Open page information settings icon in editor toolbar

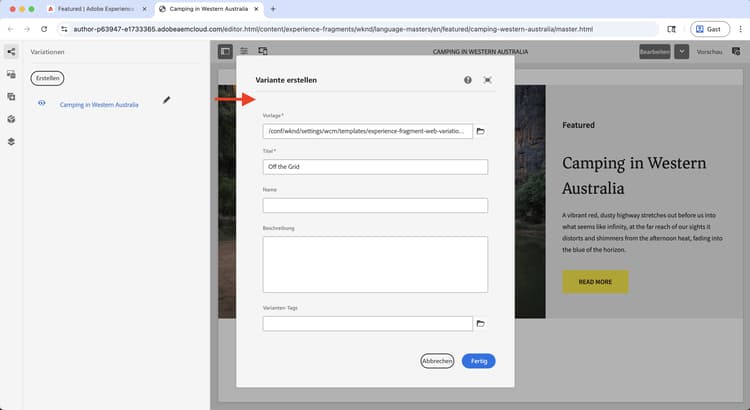pyautogui.click(x=244, y=51)
